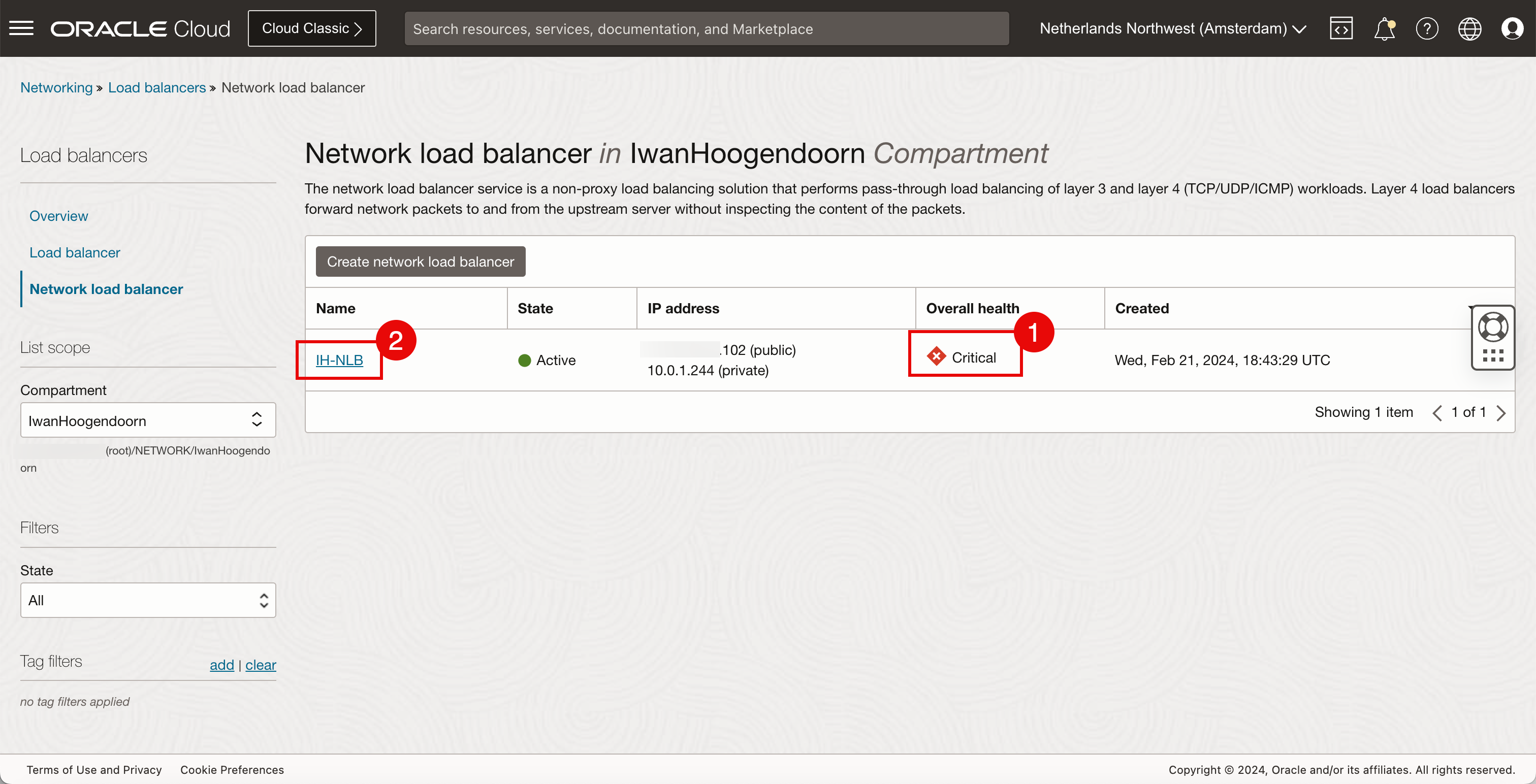Image resolution: width=1536 pixels, height=784 pixels.
Task: Go to next results page arrow
Action: pos(1501,413)
